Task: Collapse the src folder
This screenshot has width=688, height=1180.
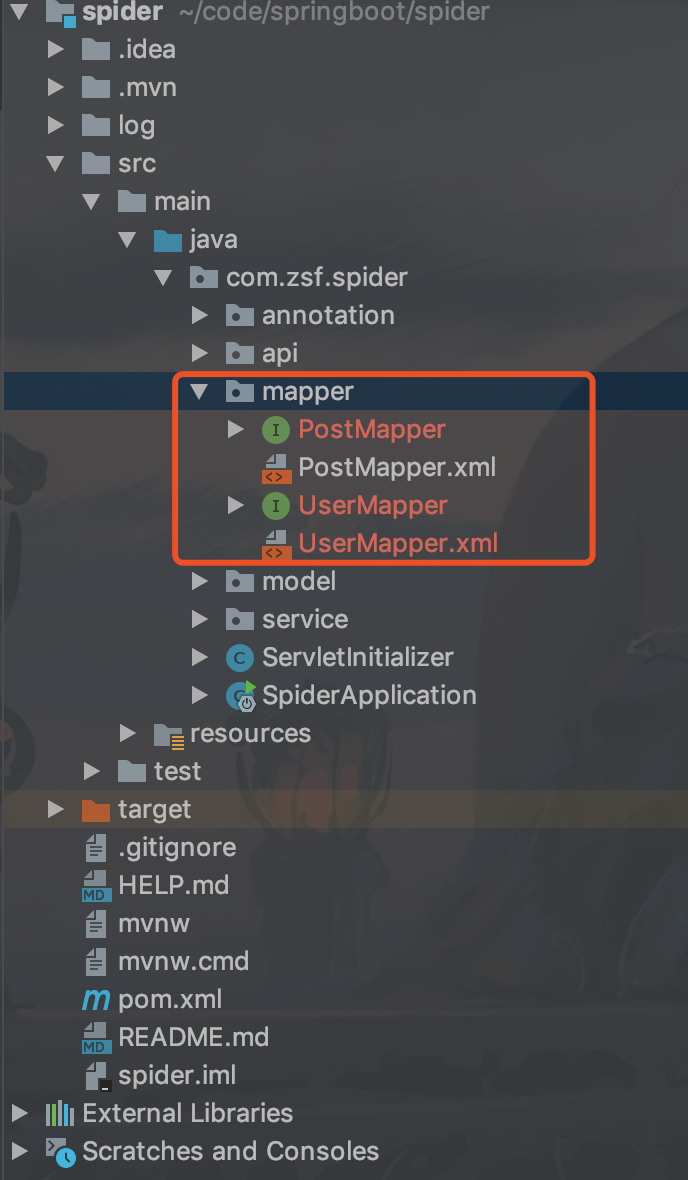Action: [x=55, y=163]
